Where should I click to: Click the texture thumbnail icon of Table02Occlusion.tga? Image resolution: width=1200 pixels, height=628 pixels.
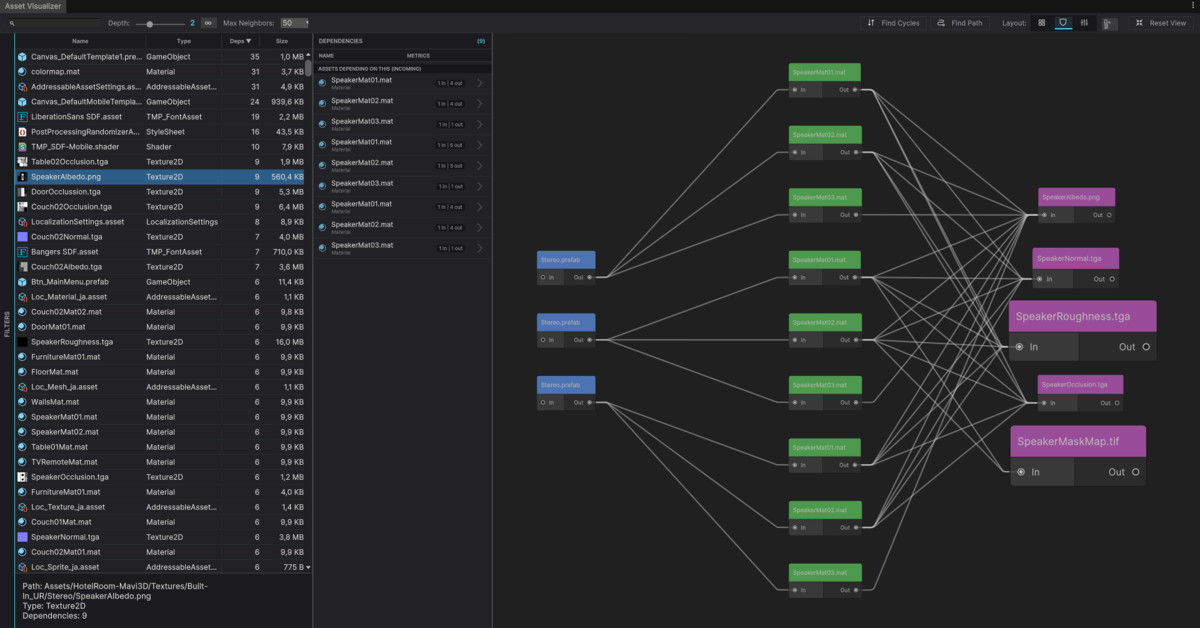[22, 162]
